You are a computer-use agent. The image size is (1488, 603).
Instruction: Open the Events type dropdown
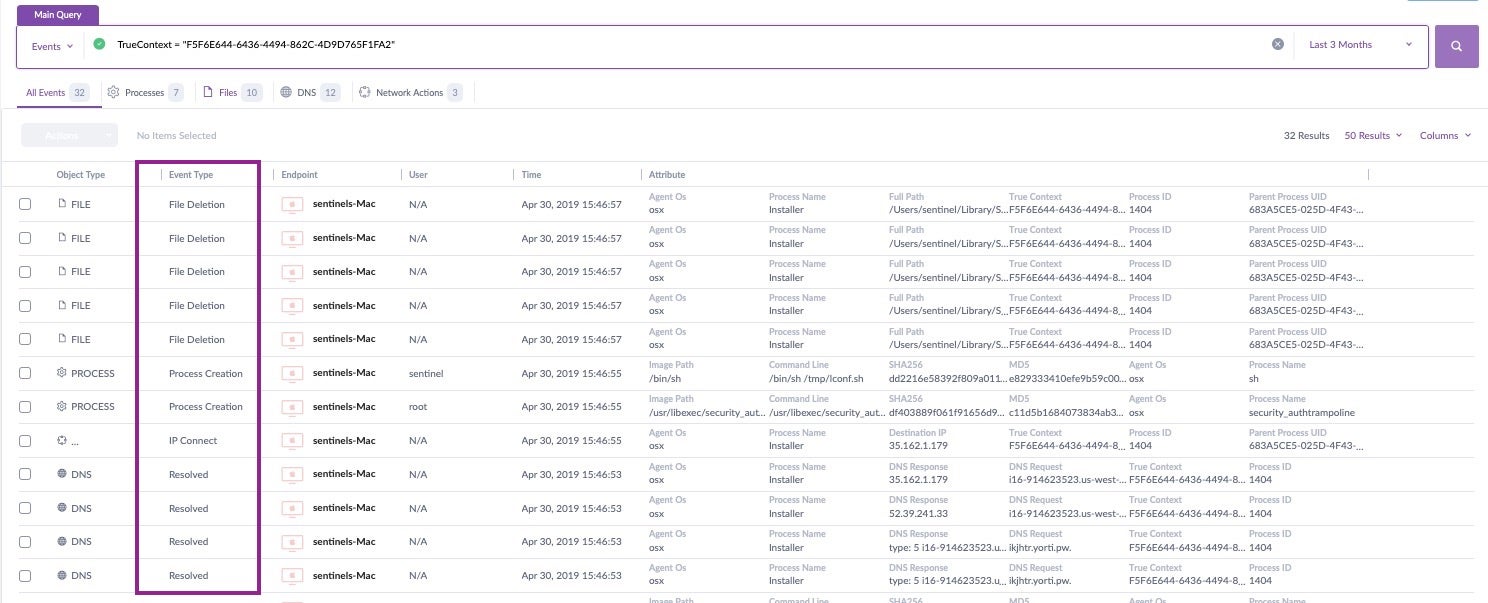pyautogui.click(x=52, y=46)
